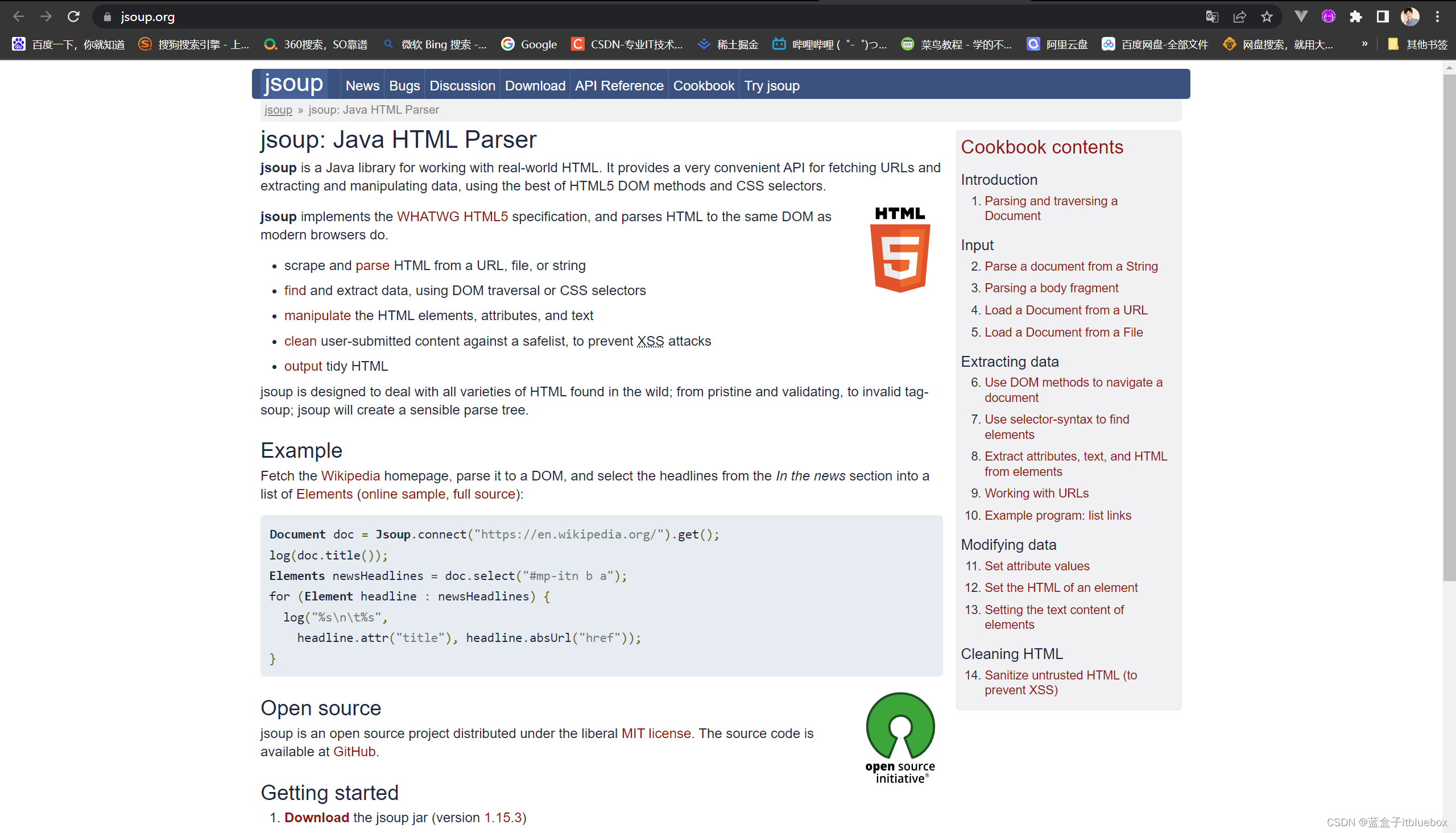
Task: Click the open source initiative logo
Action: click(900, 738)
